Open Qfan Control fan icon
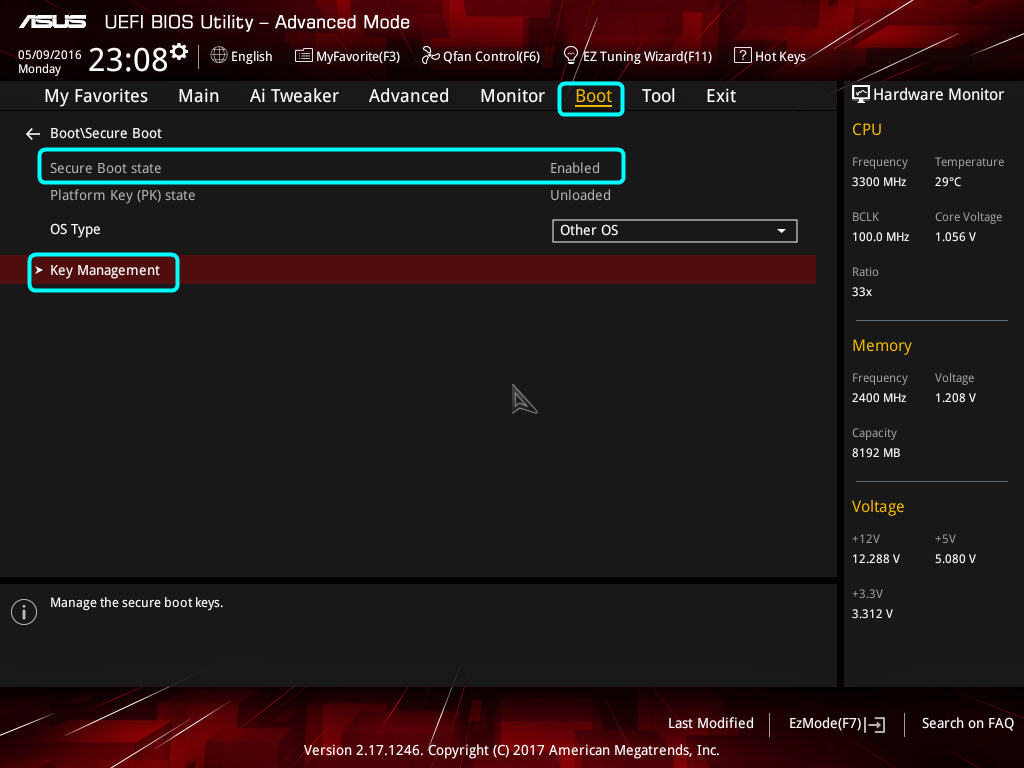Screen dimensions: 1024x768 pos(430,56)
